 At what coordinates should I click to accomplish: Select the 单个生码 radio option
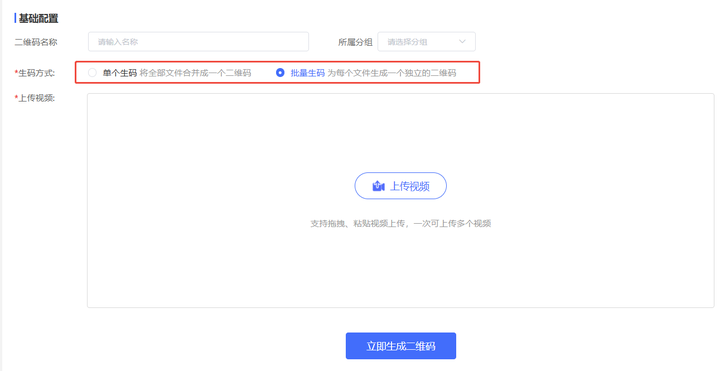(92, 73)
